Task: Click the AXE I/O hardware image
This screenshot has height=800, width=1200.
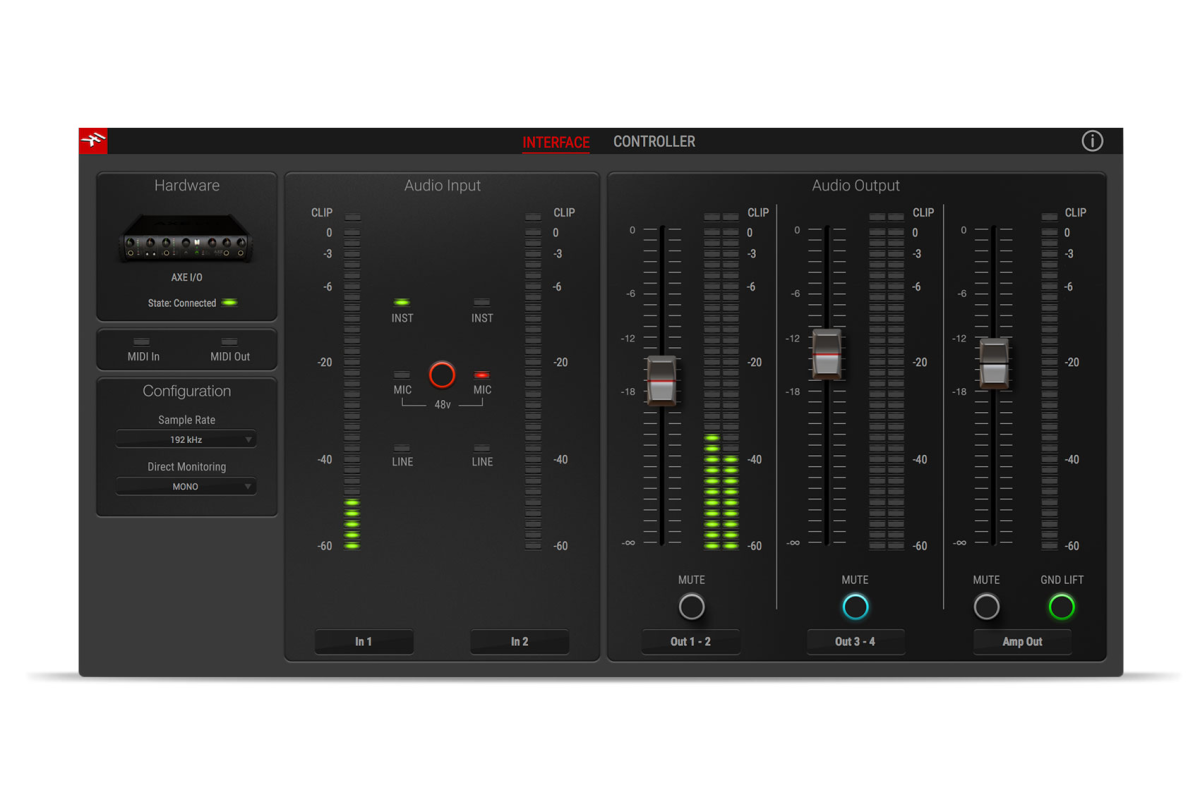Action: (x=186, y=238)
